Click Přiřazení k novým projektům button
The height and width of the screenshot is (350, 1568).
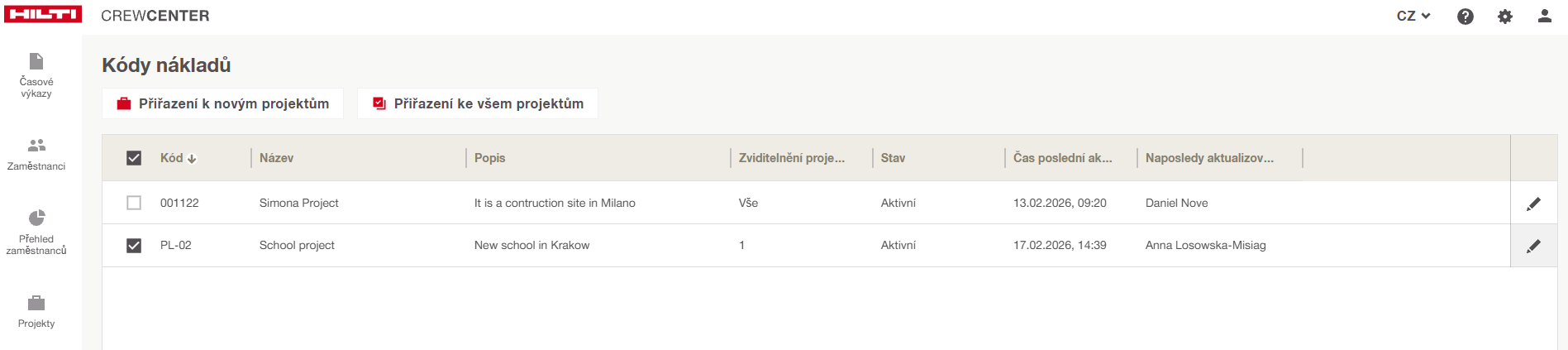(222, 103)
